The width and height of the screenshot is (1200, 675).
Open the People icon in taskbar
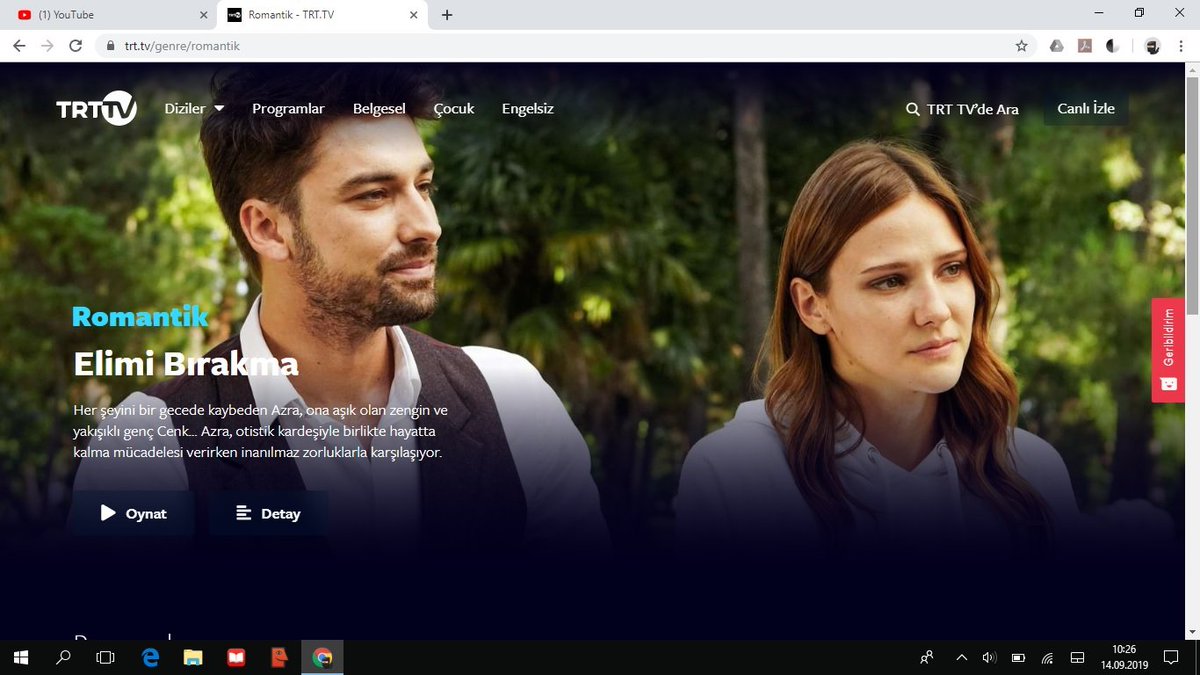coord(927,657)
